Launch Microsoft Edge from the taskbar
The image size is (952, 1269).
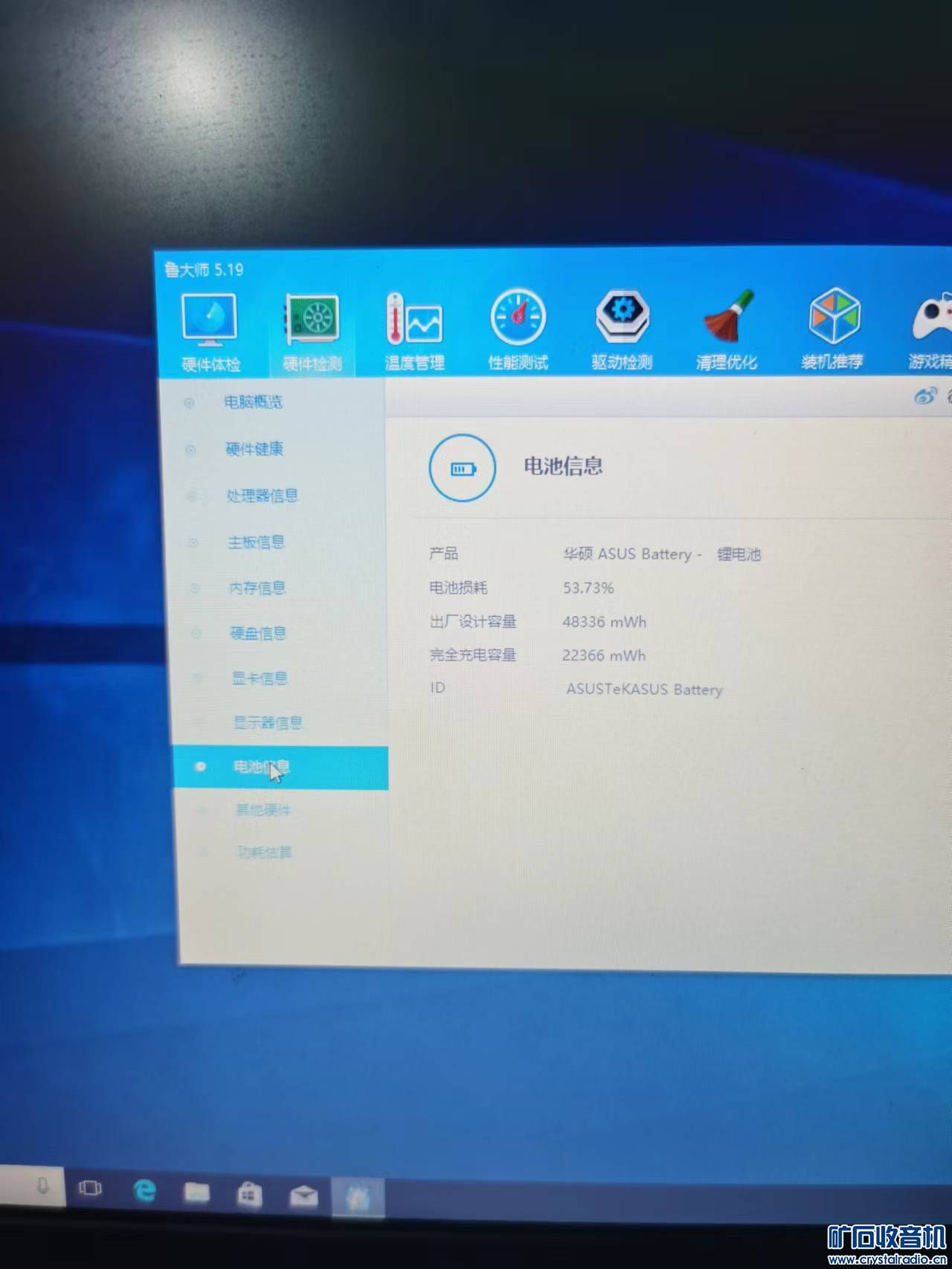144,1191
